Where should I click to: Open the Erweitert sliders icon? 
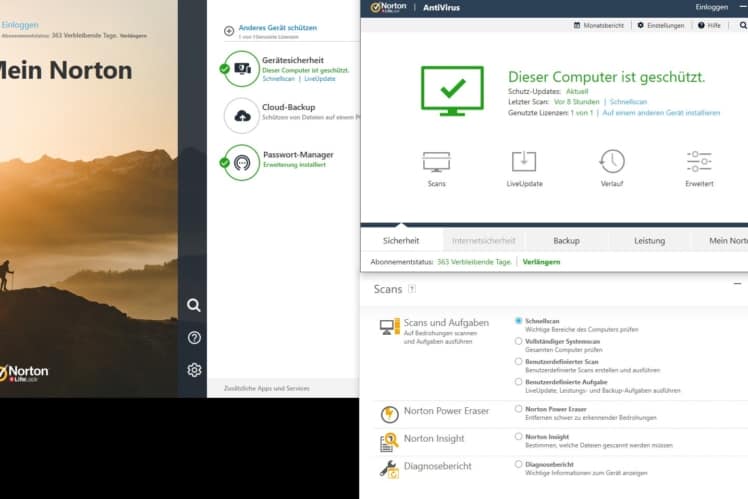[699, 161]
